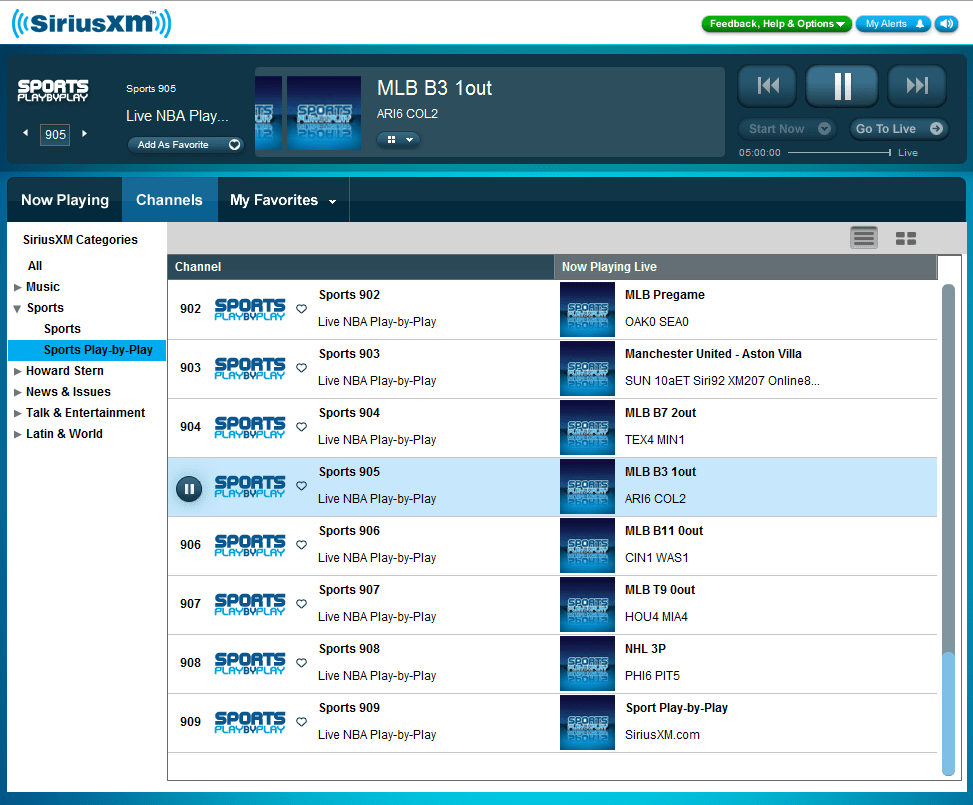This screenshot has height=805, width=973.
Task: Skip forward with the next track button
Action: (917, 86)
